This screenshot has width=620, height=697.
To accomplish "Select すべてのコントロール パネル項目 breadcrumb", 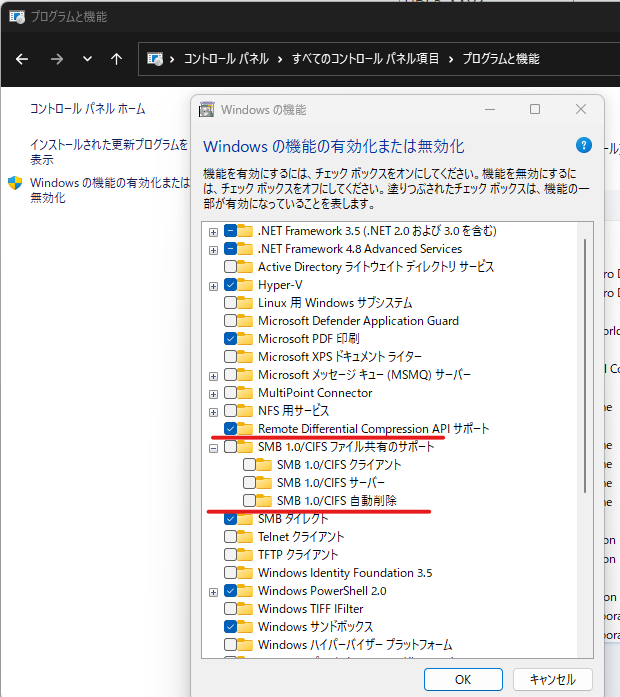I will 365,59.
